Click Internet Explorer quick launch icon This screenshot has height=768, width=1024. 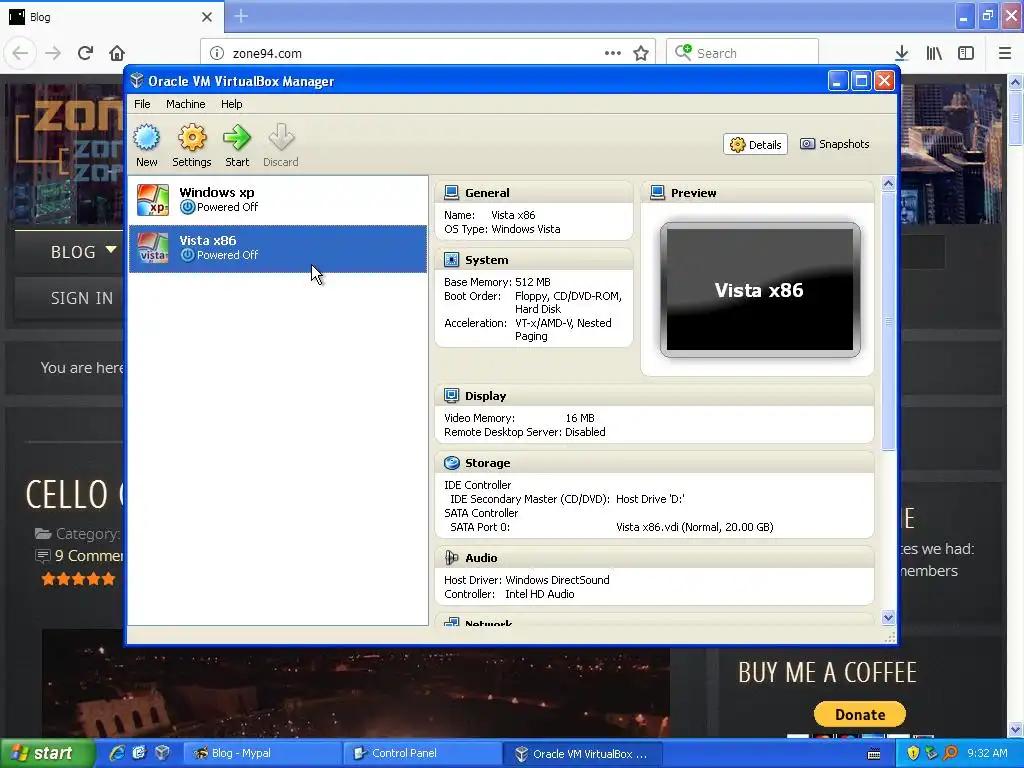[x=117, y=754]
